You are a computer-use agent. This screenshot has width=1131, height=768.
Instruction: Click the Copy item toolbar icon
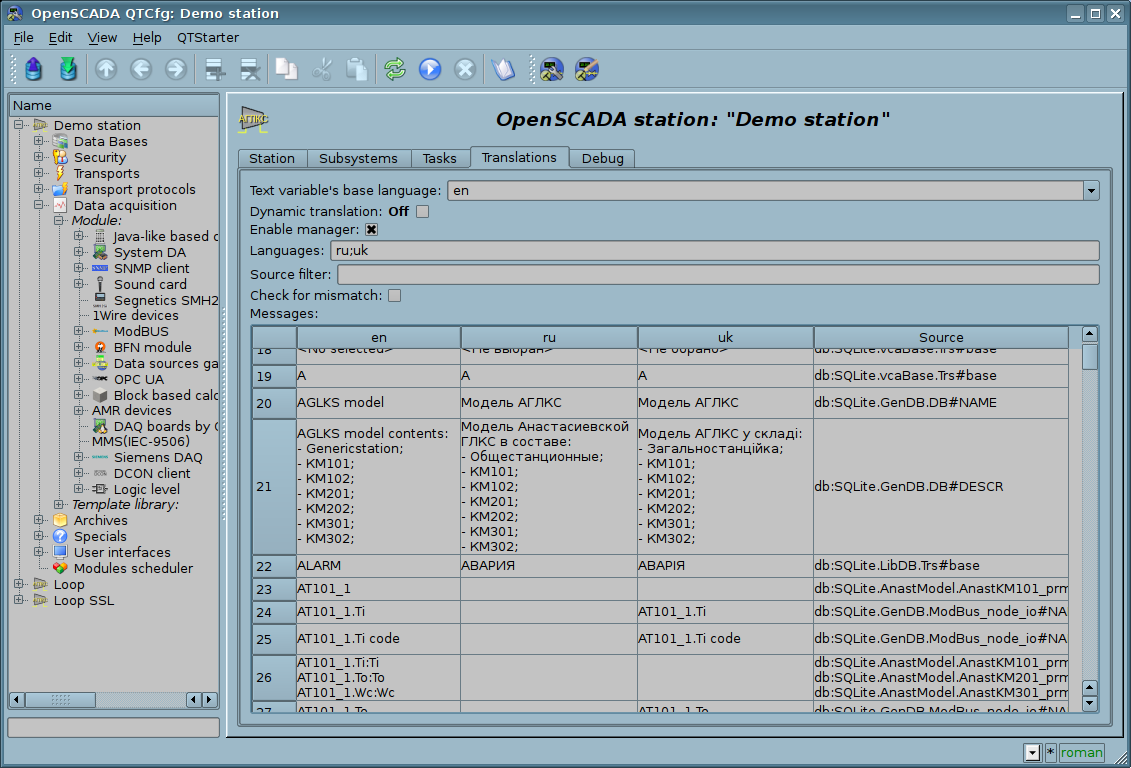[x=286, y=69]
